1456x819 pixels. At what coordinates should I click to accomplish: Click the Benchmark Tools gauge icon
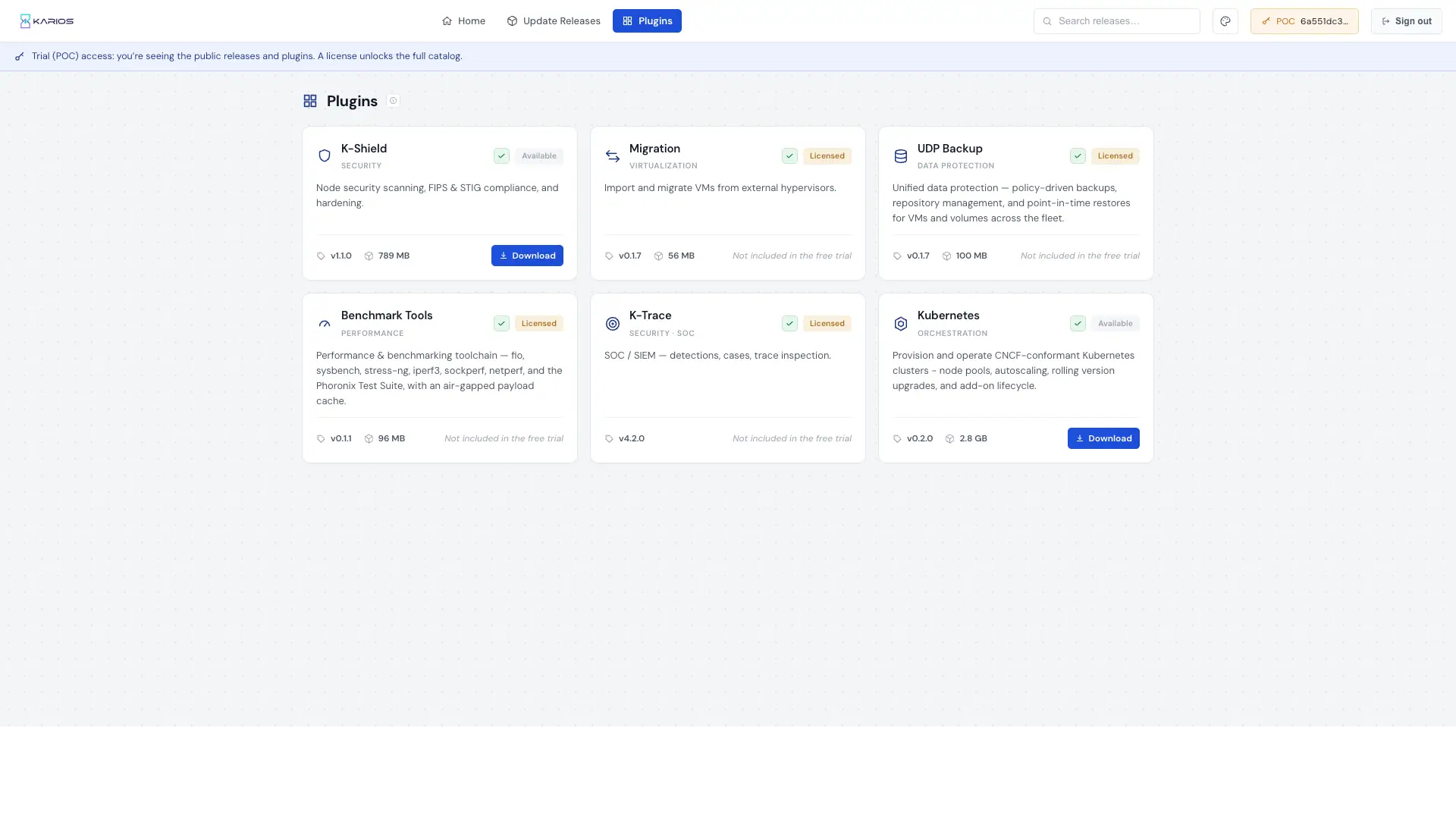click(x=325, y=324)
